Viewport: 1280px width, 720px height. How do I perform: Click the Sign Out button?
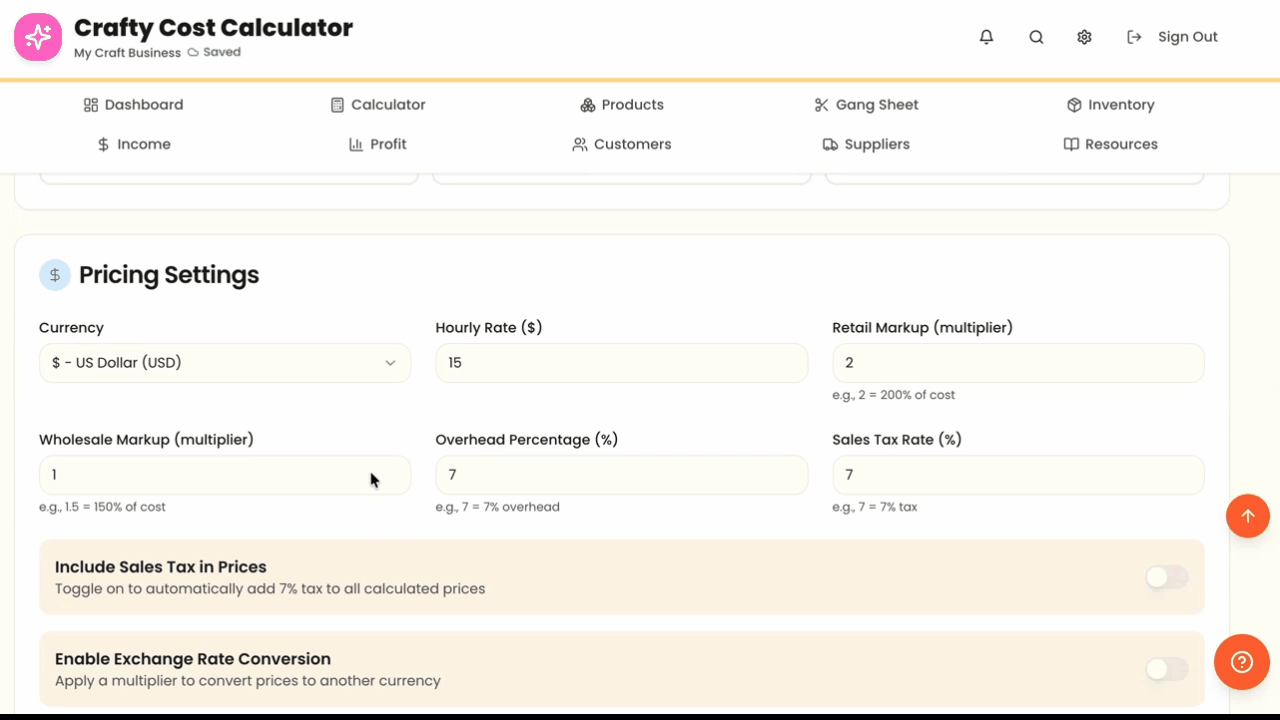(1172, 37)
